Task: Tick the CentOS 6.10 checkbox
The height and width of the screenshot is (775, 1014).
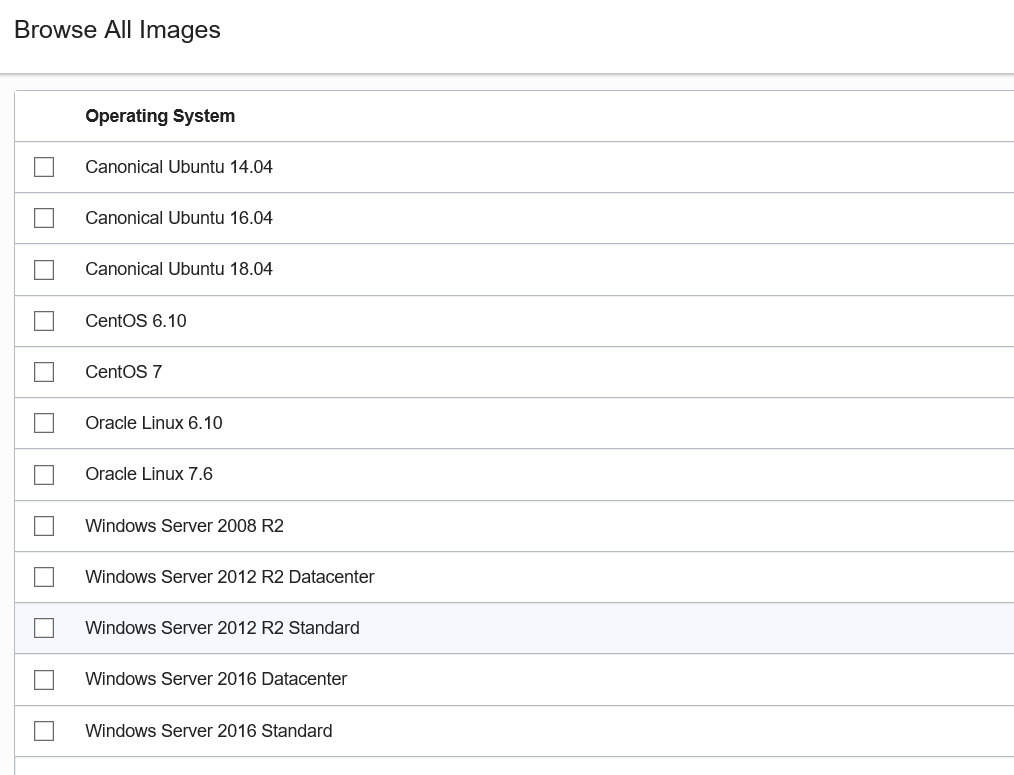Action: coord(44,321)
